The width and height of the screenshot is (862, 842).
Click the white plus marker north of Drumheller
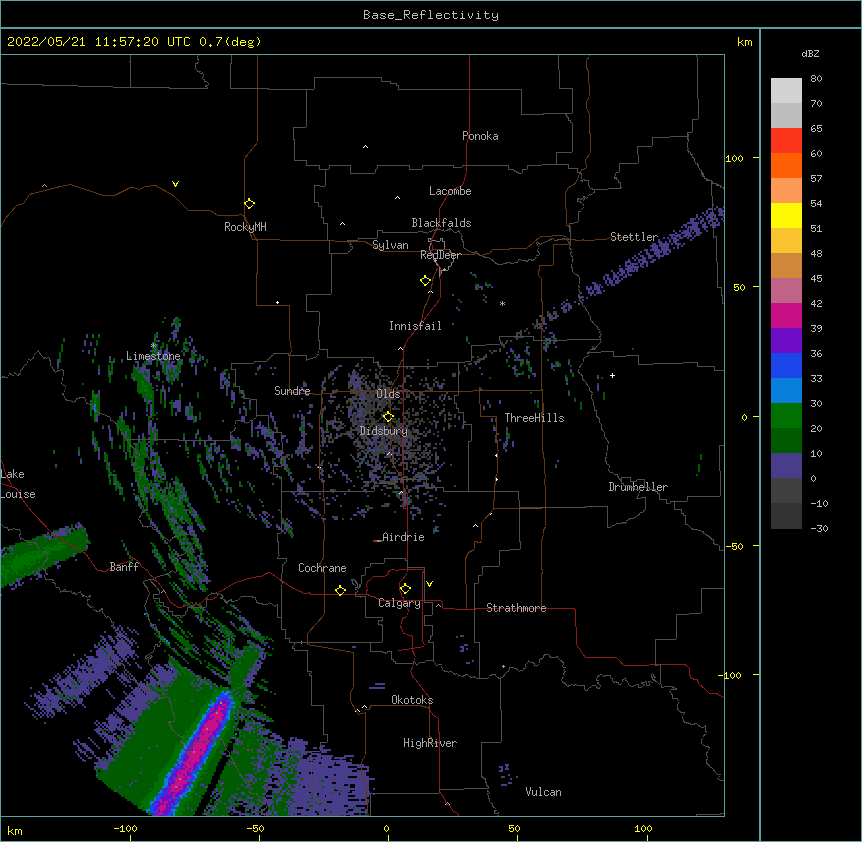(612, 375)
